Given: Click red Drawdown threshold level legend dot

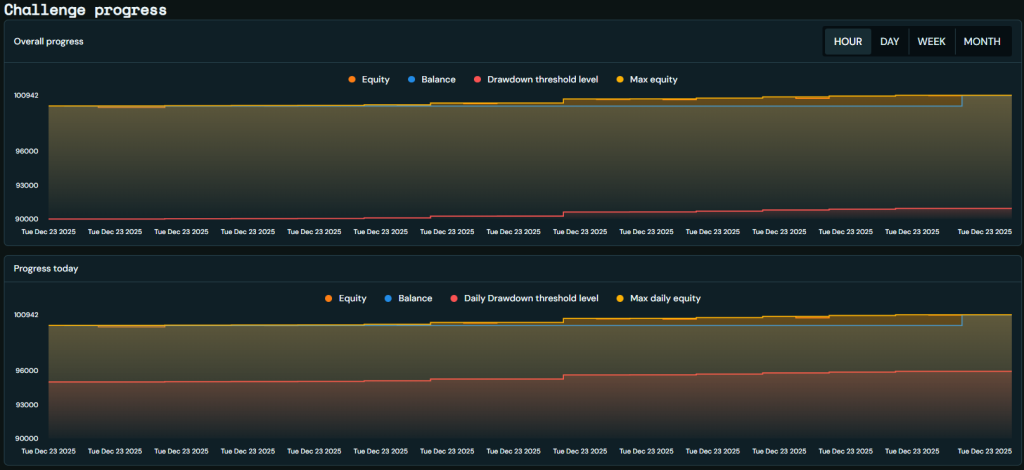Looking at the screenshot, I should click(x=478, y=79).
